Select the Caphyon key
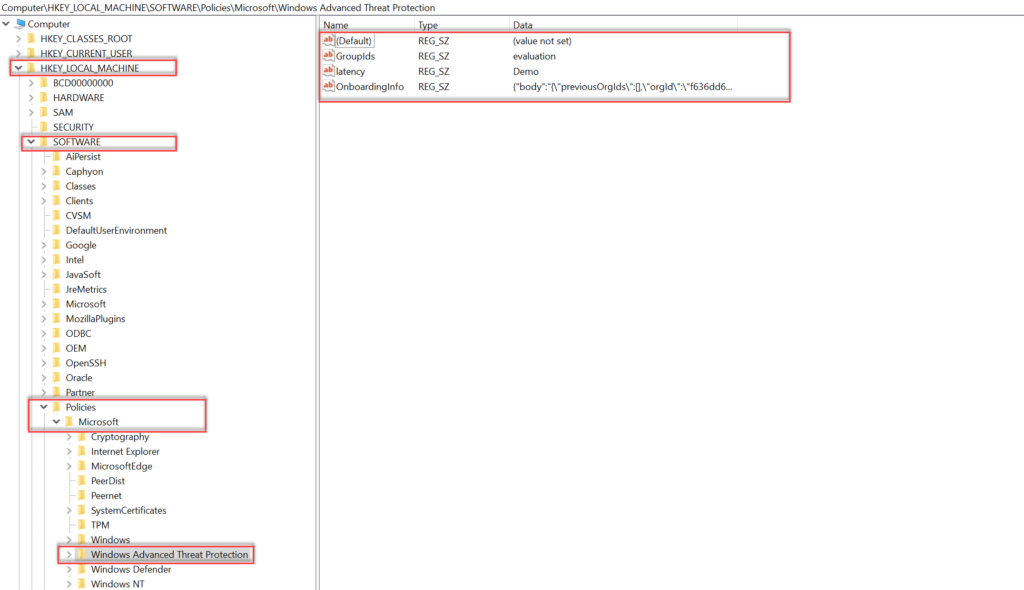 coord(84,171)
